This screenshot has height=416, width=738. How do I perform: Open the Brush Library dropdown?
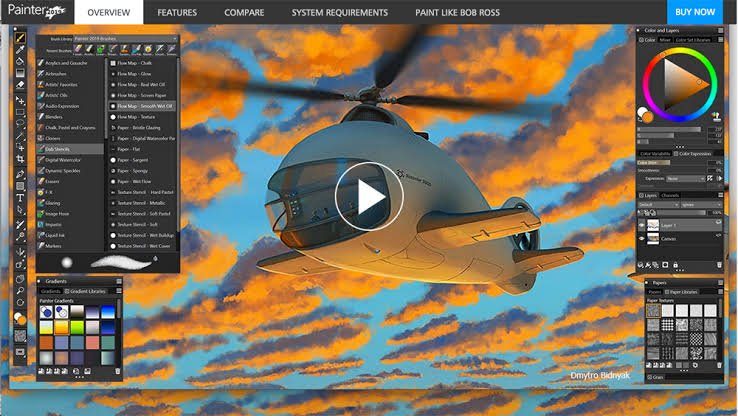(x=125, y=39)
